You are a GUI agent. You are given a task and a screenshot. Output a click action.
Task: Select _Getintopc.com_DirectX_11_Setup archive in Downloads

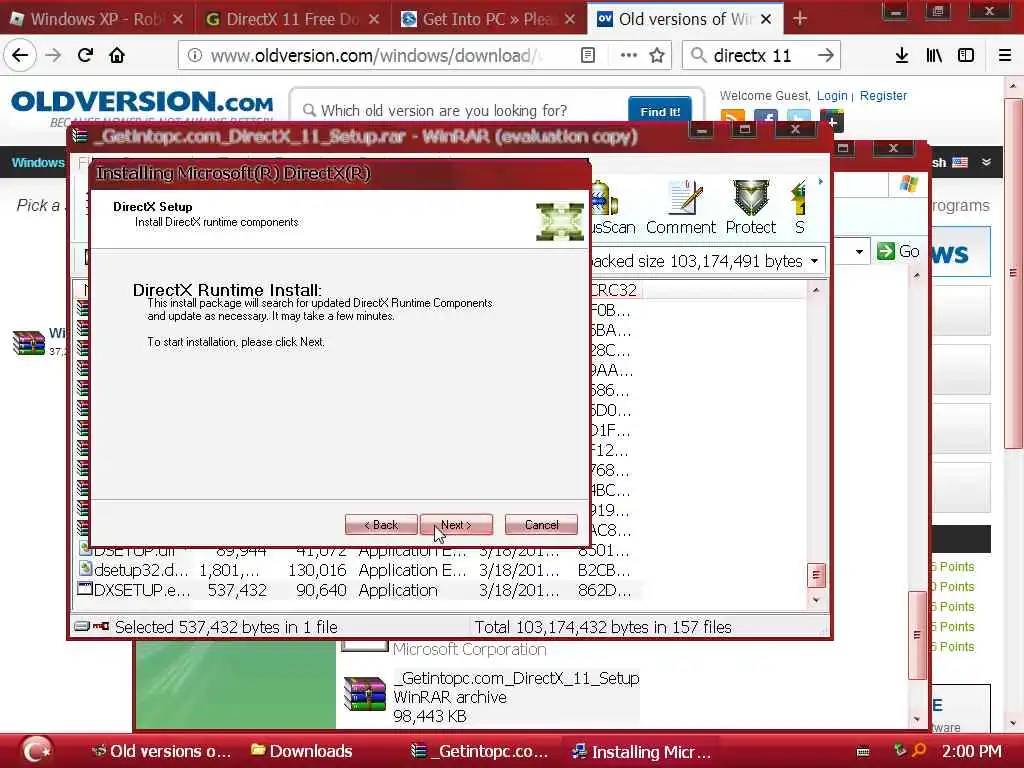(x=491, y=697)
